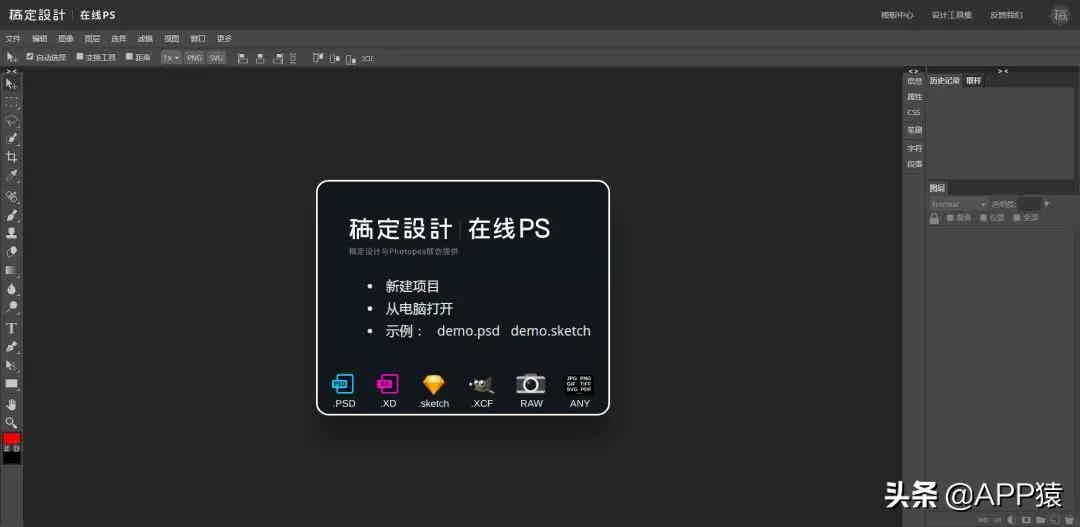
Task: Click the align right edges icon
Action: (x=278, y=59)
